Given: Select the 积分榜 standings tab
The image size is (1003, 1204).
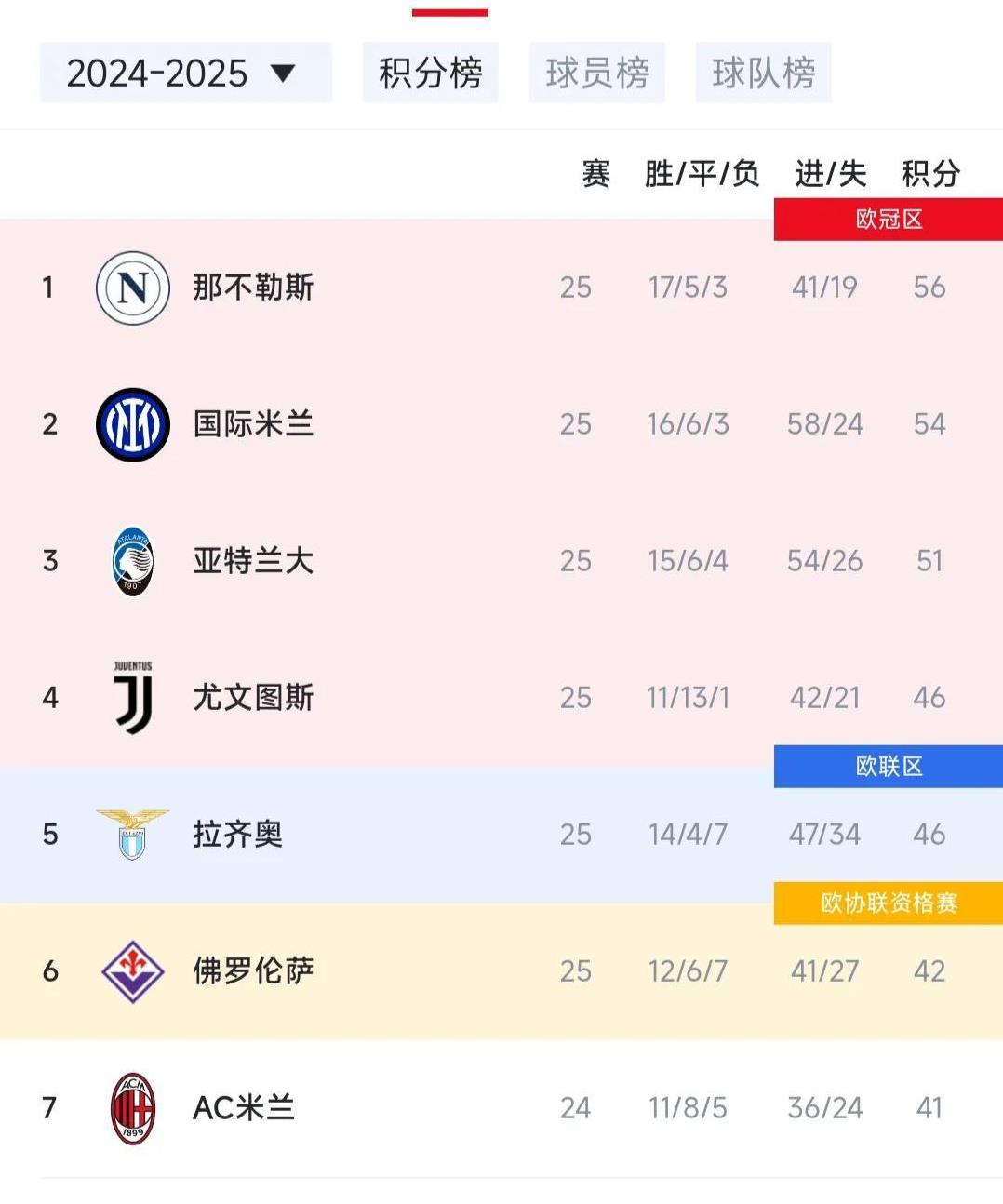Looking at the screenshot, I should pyautogui.click(x=430, y=74).
